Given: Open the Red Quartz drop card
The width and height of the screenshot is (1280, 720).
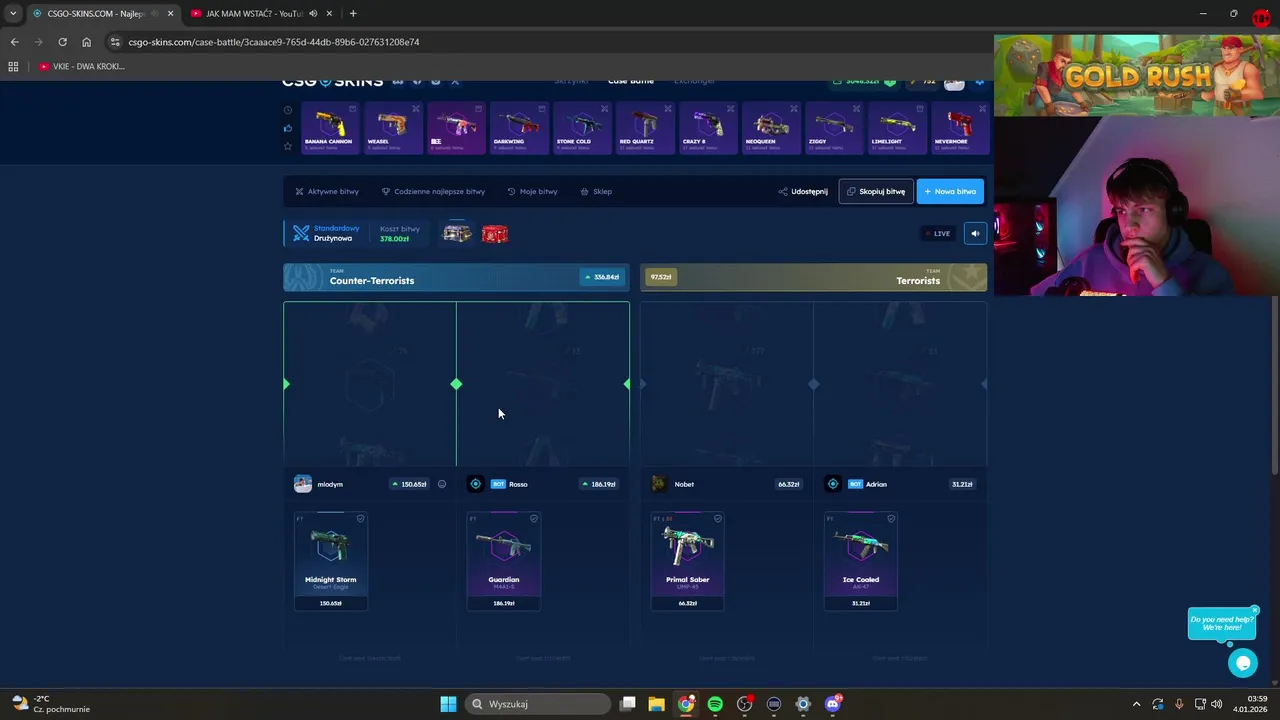Looking at the screenshot, I should tap(645, 128).
